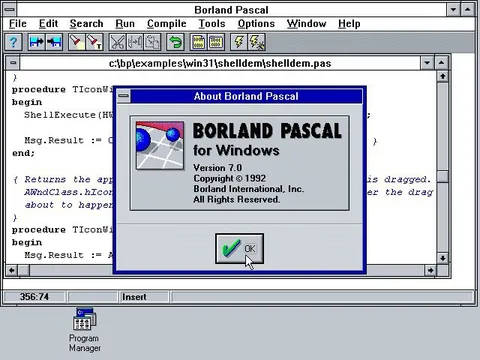Open the About dialog system menu box
Screen dimensions: 480x360
point(123,96)
